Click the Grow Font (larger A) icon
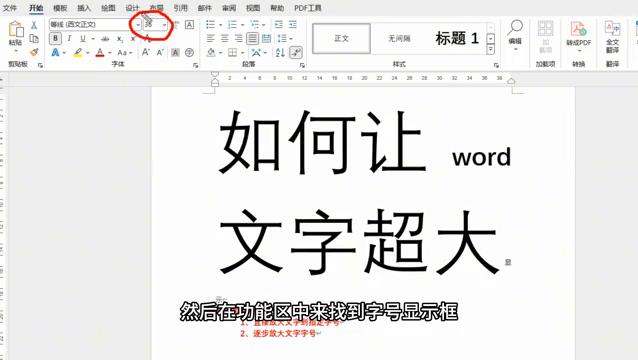Viewport: 638px width, 360px height. [x=145, y=52]
